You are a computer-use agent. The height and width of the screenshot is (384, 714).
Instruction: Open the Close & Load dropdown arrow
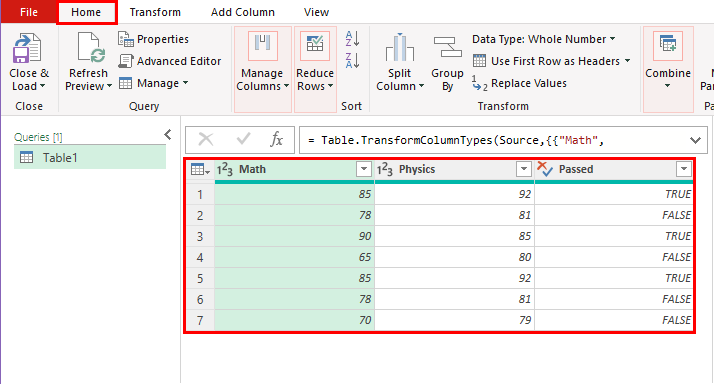(42, 86)
